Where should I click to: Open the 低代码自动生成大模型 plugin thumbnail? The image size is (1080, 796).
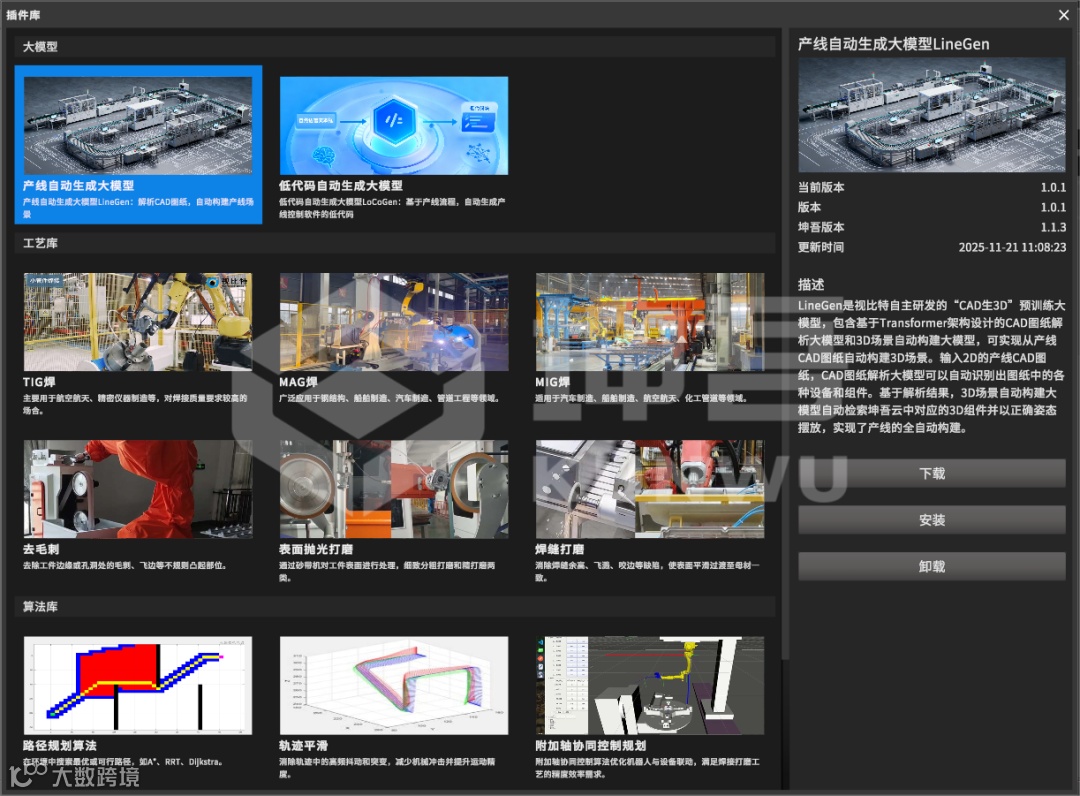pos(394,125)
